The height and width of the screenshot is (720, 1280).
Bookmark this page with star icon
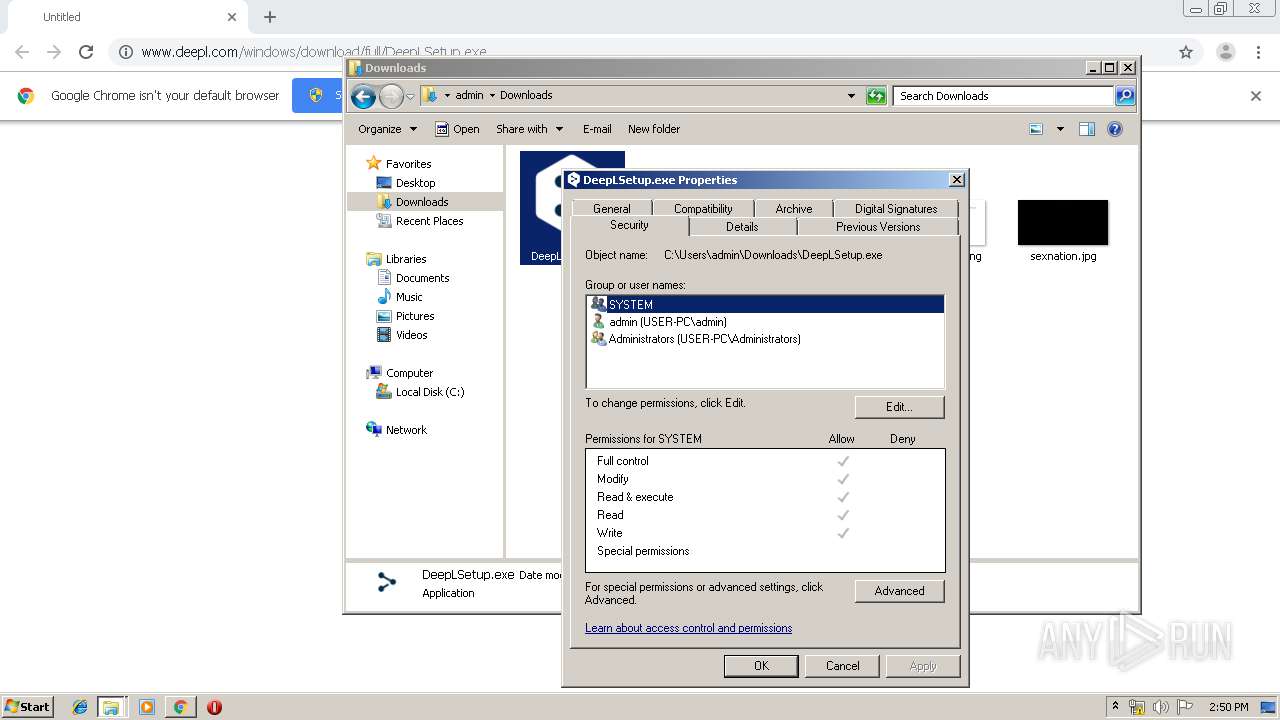click(1186, 52)
